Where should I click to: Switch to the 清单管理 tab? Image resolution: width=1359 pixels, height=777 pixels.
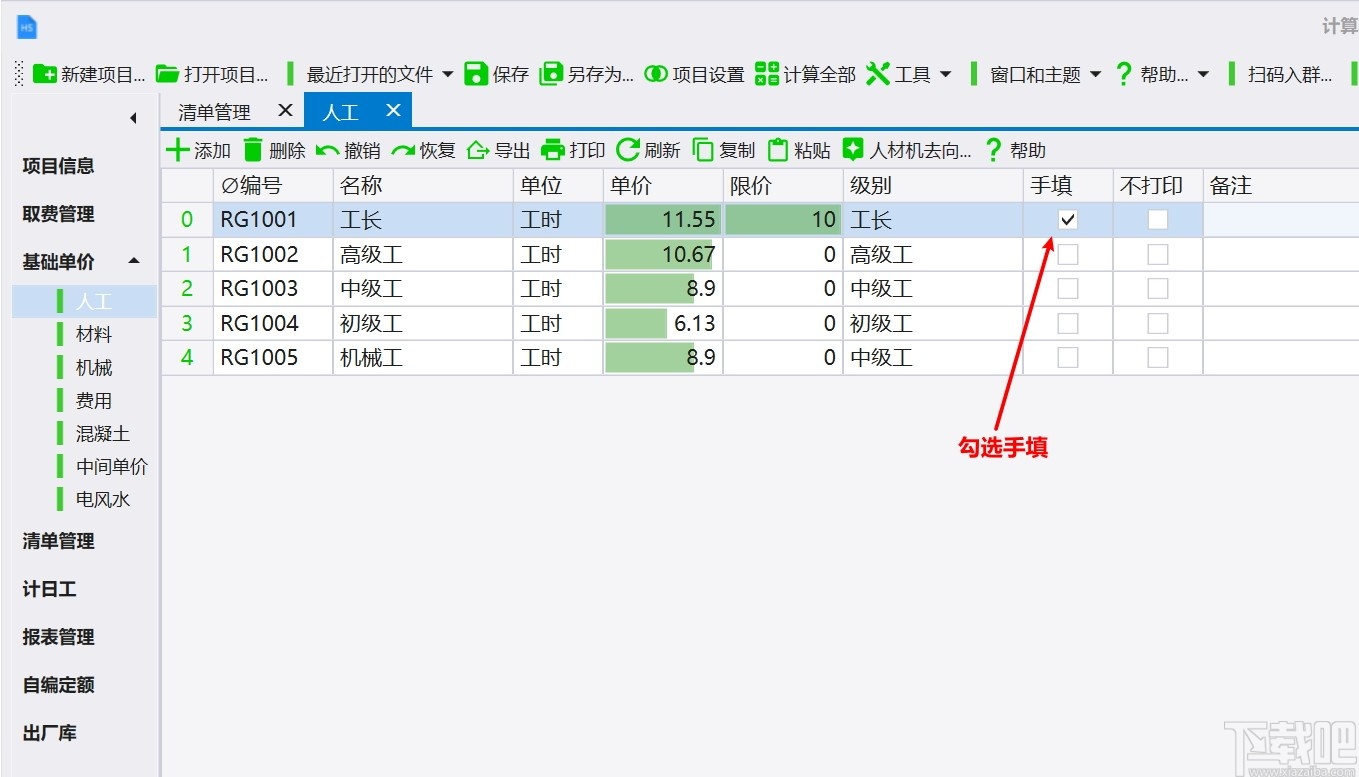[213, 110]
